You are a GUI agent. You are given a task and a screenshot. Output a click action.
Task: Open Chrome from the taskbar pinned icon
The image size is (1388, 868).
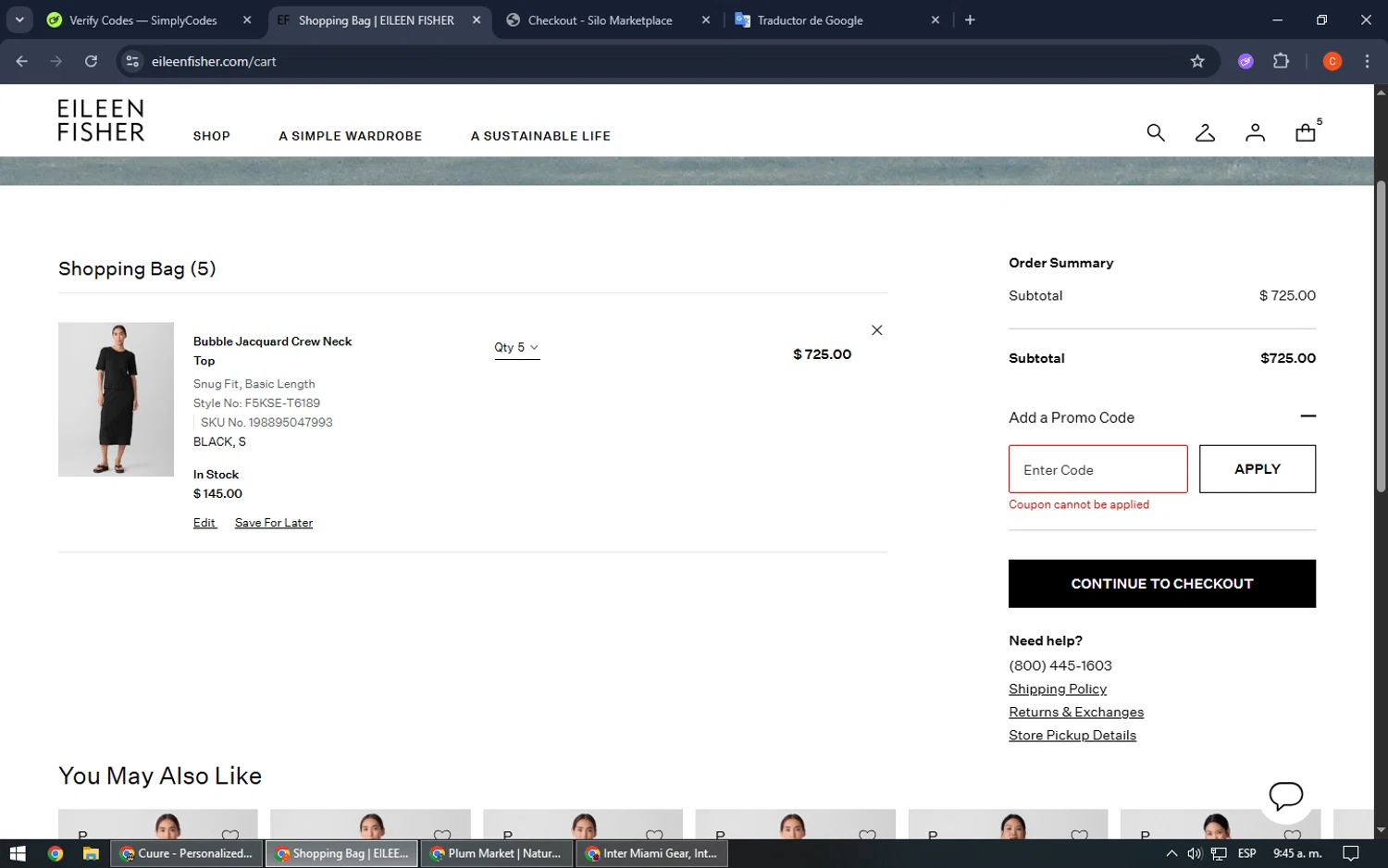[x=56, y=853]
